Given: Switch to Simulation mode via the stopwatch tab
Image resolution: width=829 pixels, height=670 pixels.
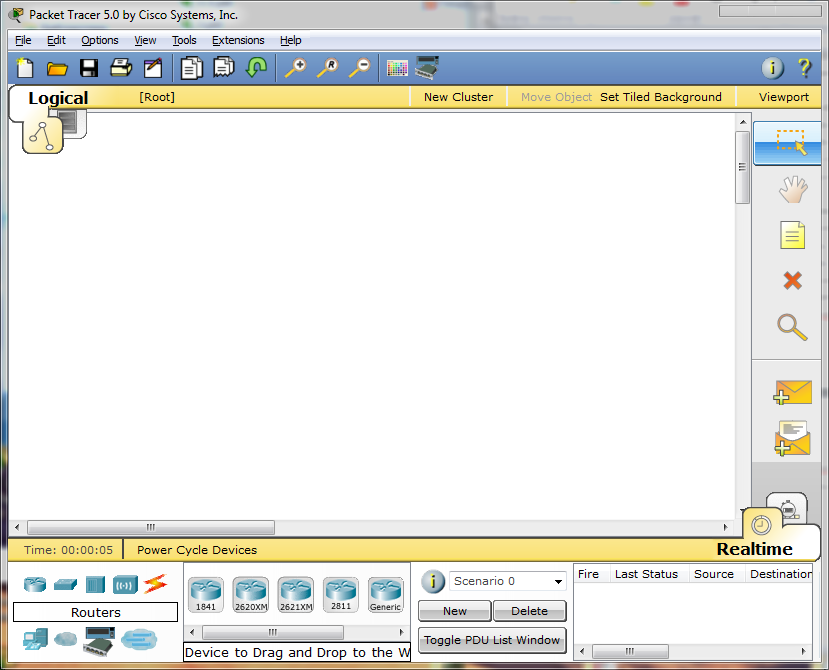Looking at the screenshot, I should coord(788,509).
